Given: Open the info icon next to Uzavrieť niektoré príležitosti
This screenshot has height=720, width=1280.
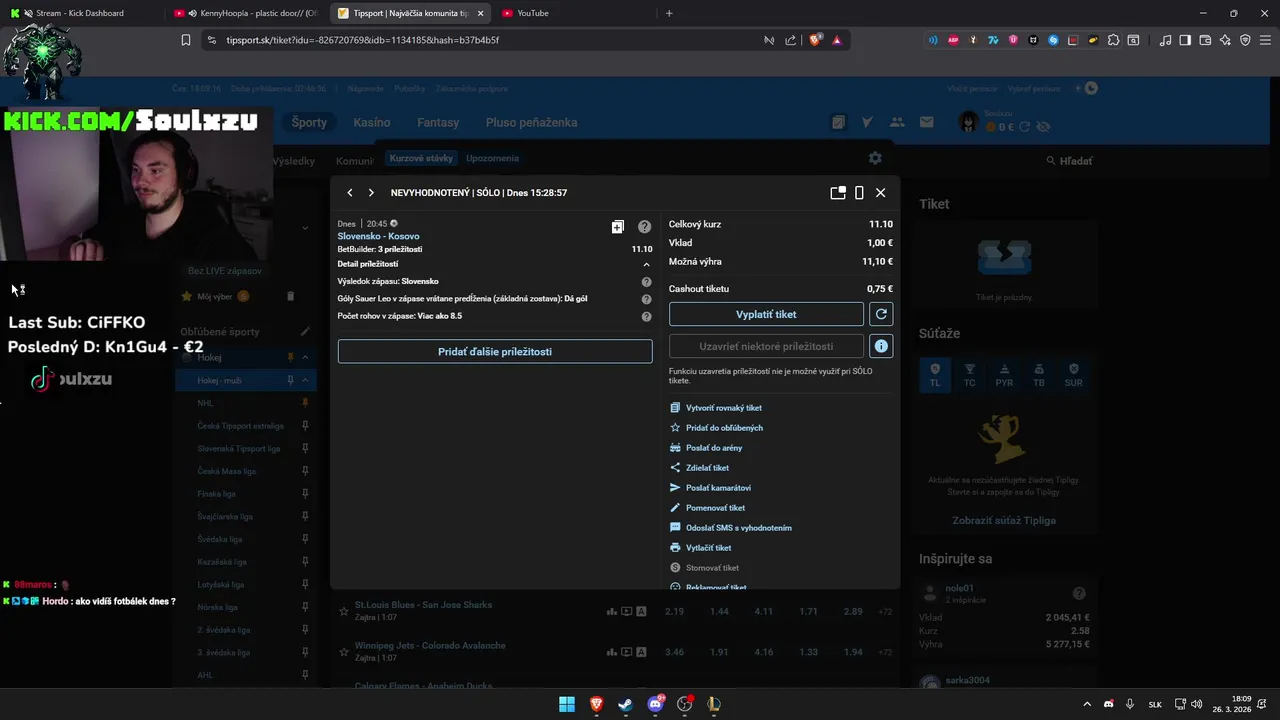Looking at the screenshot, I should pos(881,346).
